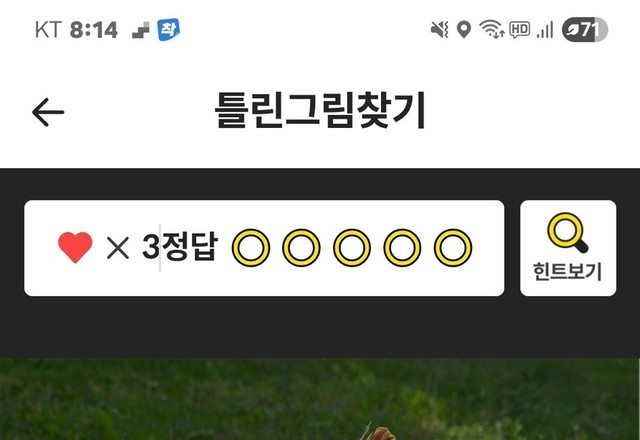
Task: Select the first yellow answer circle
Action: (x=251, y=248)
